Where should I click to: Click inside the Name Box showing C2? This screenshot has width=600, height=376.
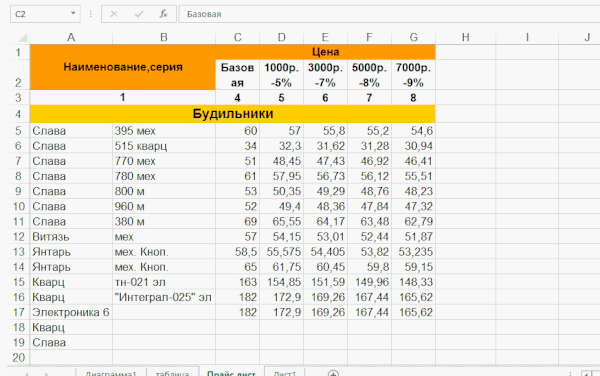(x=40, y=14)
